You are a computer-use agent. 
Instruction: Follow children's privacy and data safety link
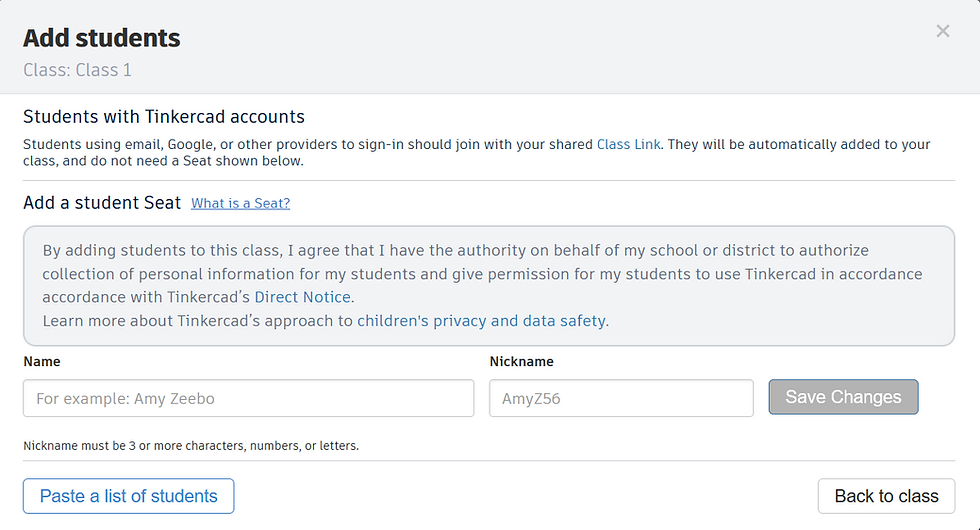(481, 321)
